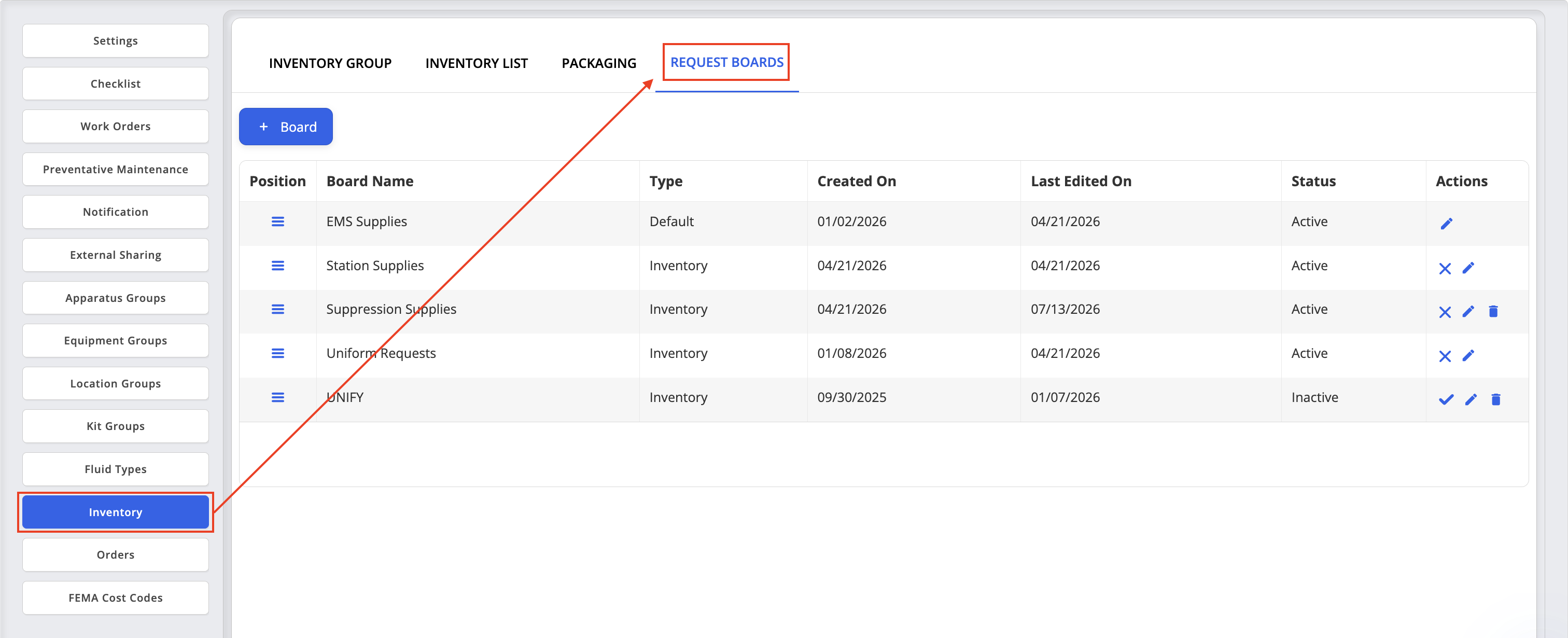Click the drag handle for Station Supplies row
Image resolution: width=1568 pixels, height=638 pixels.
[277, 266]
